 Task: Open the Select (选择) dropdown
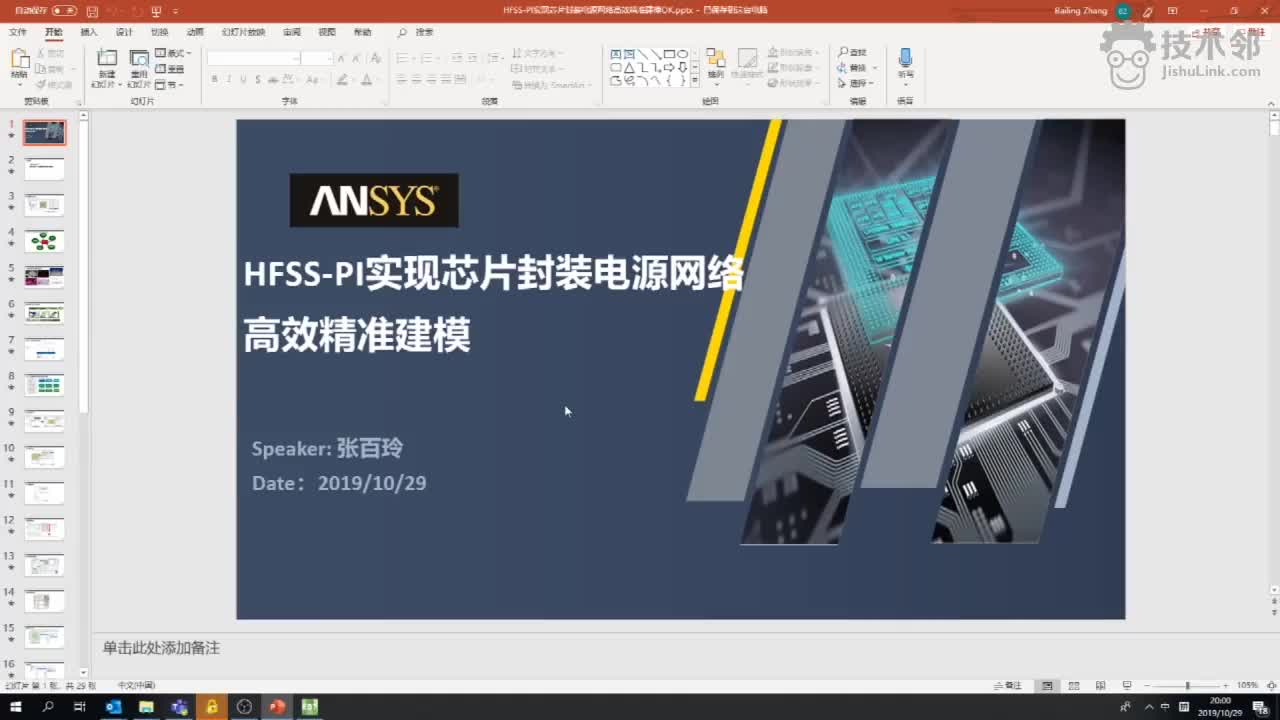pyautogui.click(x=857, y=83)
